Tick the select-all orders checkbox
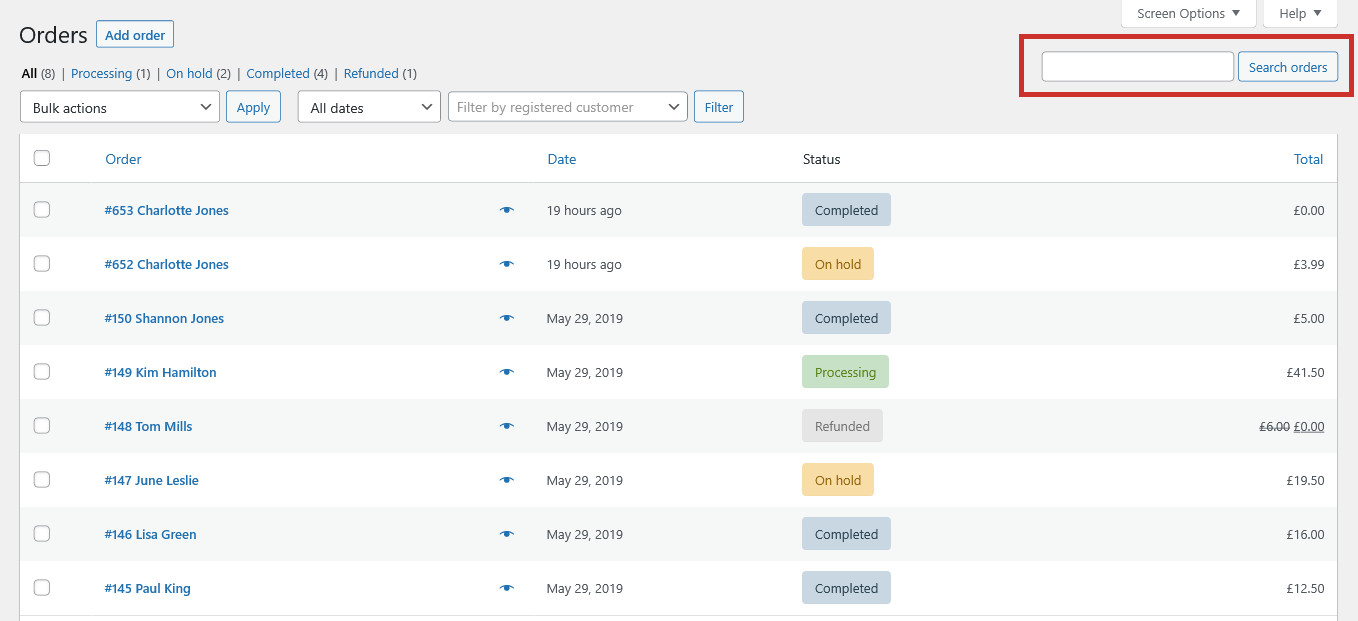Image resolution: width=1358 pixels, height=621 pixels. click(x=42, y=158)
